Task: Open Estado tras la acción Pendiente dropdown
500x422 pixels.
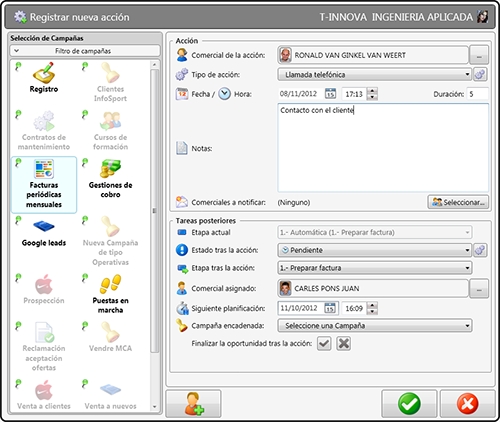Action: point(374,250)
